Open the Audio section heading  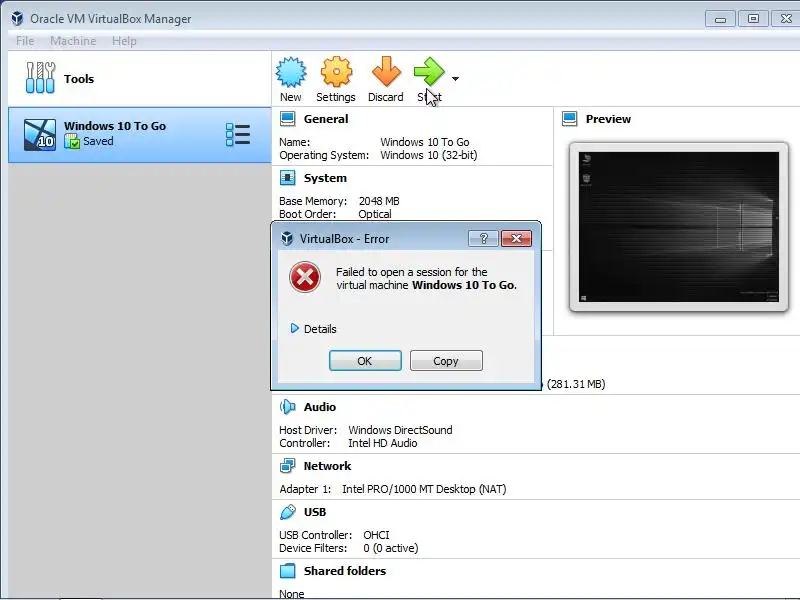coord(319,407)
